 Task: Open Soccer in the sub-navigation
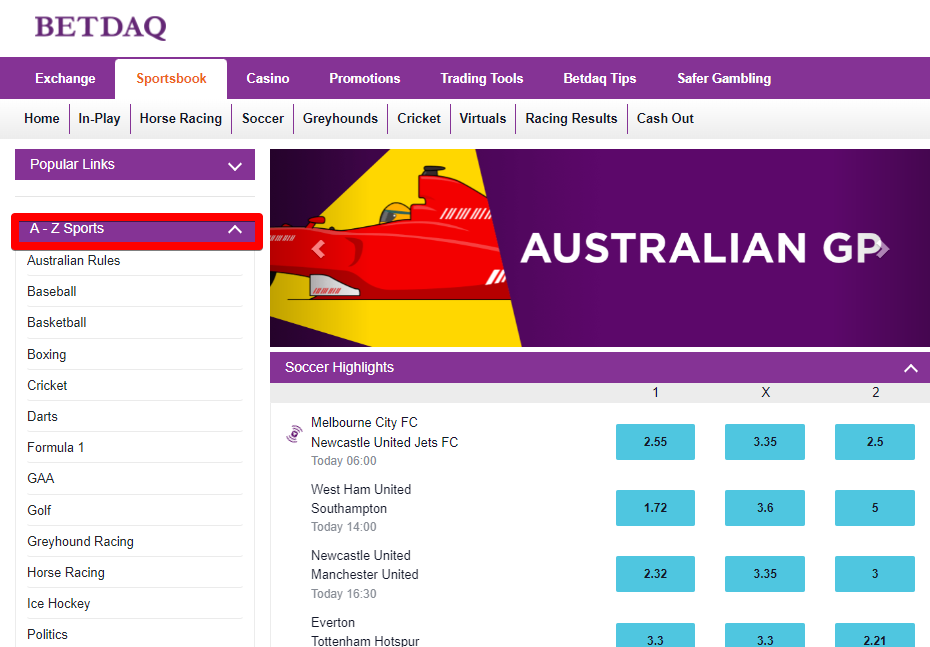click(x=263, y=119)
